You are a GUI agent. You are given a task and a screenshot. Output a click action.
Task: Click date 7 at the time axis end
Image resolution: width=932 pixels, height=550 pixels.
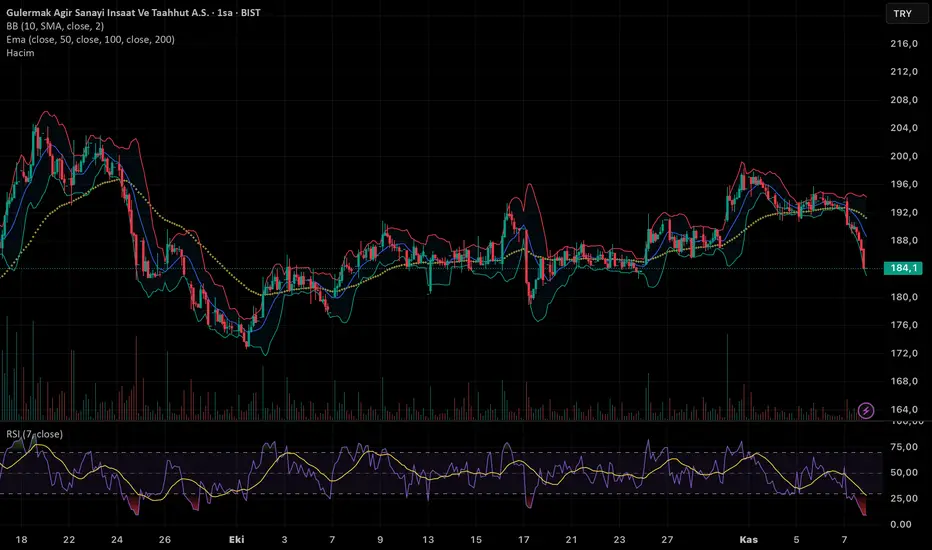846,538
